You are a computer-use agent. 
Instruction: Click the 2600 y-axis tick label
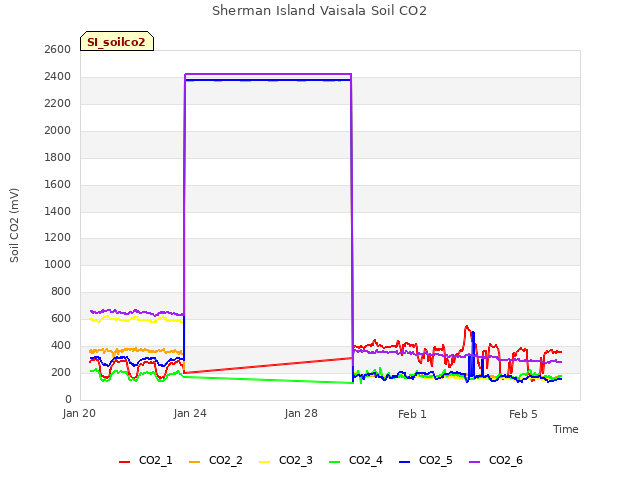pos(58,49)
